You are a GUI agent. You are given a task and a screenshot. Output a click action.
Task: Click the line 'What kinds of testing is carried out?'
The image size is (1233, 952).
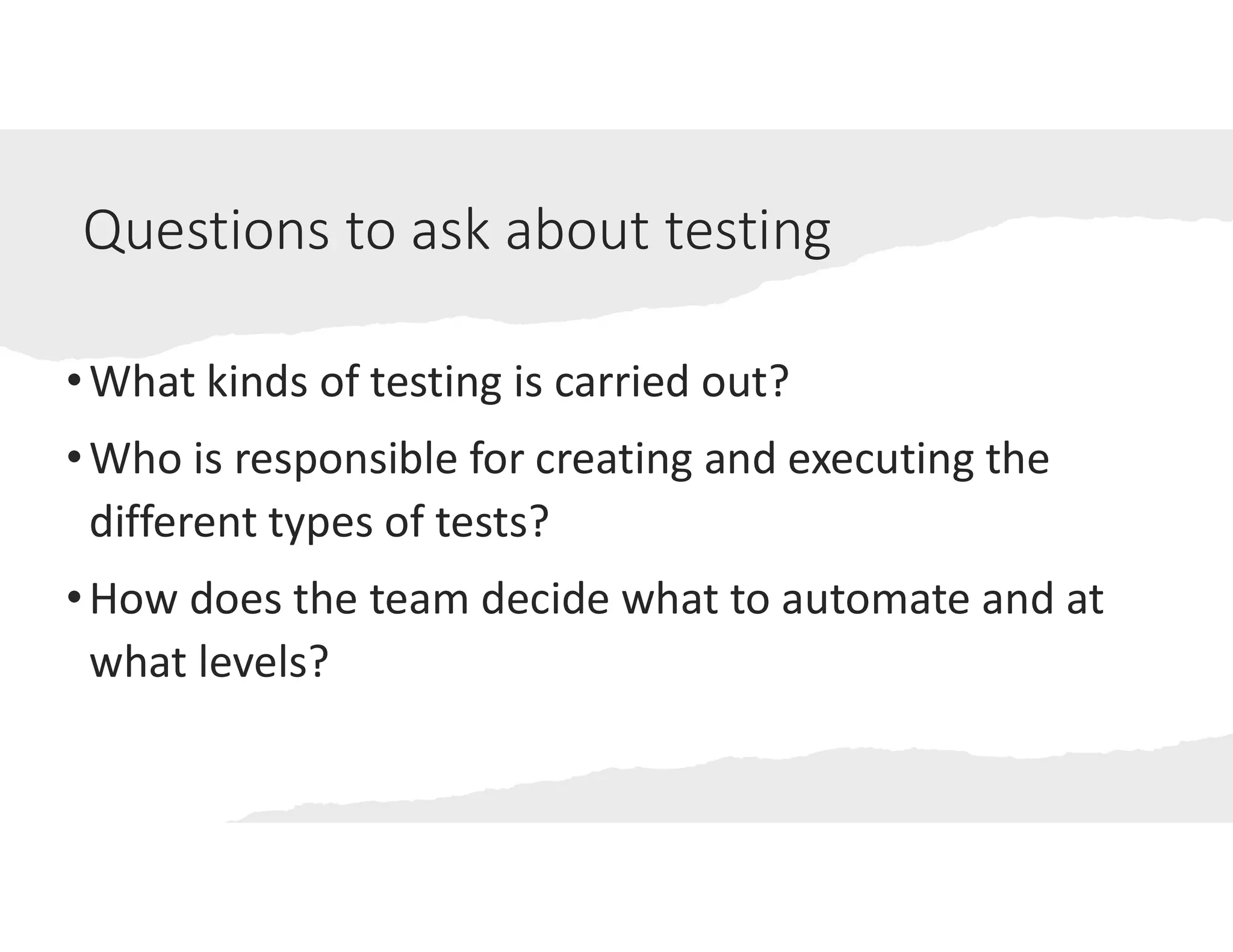point(439,383)
